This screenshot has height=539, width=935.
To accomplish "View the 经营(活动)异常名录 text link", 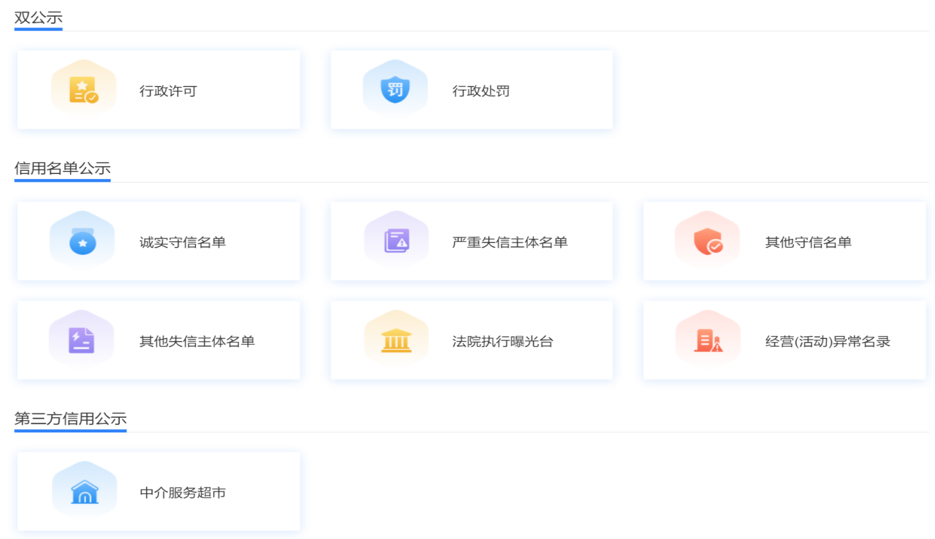I will [x=827, y=341].
